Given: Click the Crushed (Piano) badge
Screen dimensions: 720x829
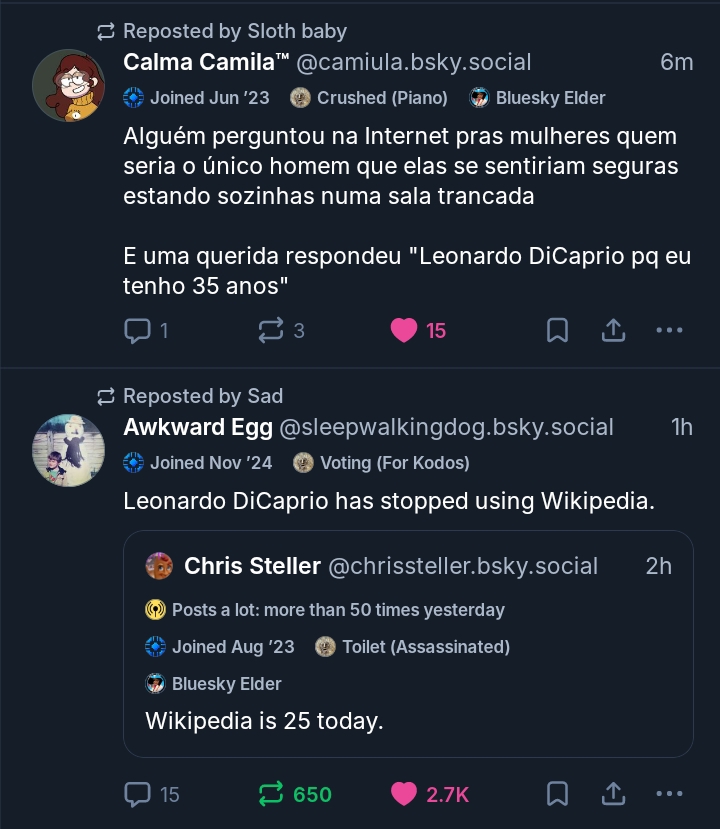Looking at the screenshot, I should 369,98.
